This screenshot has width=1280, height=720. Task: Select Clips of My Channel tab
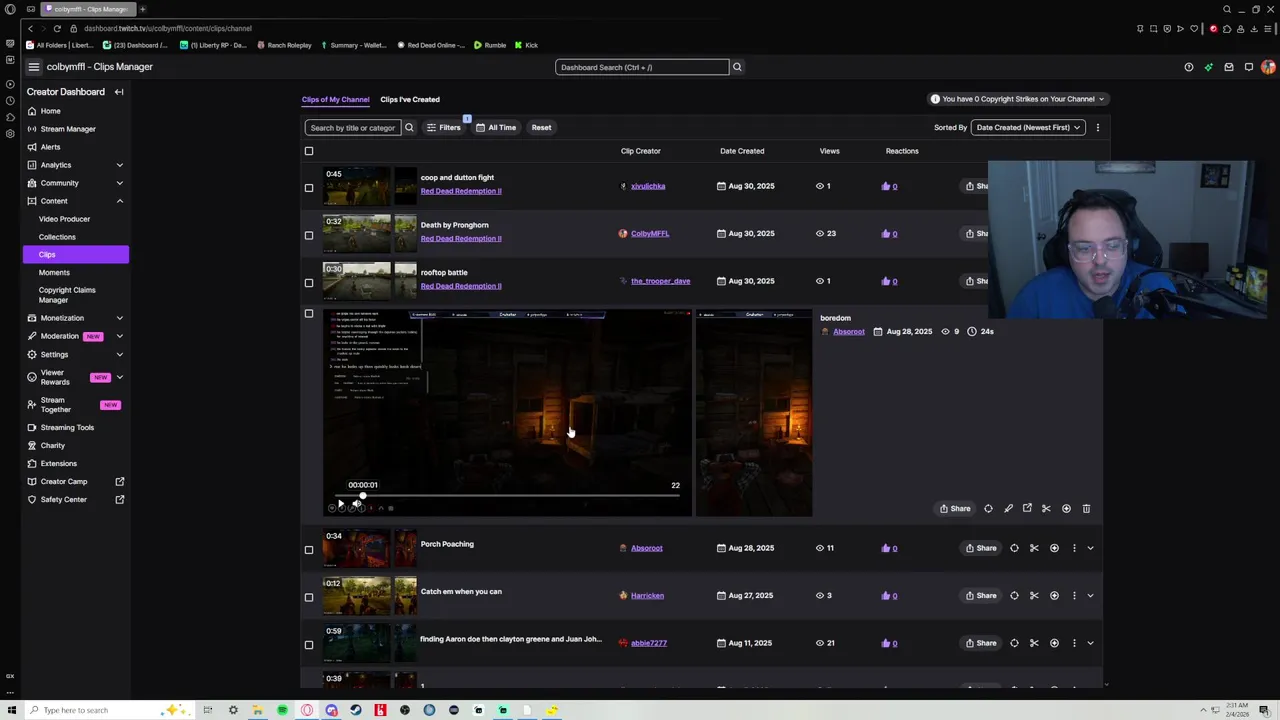point(335,99)
